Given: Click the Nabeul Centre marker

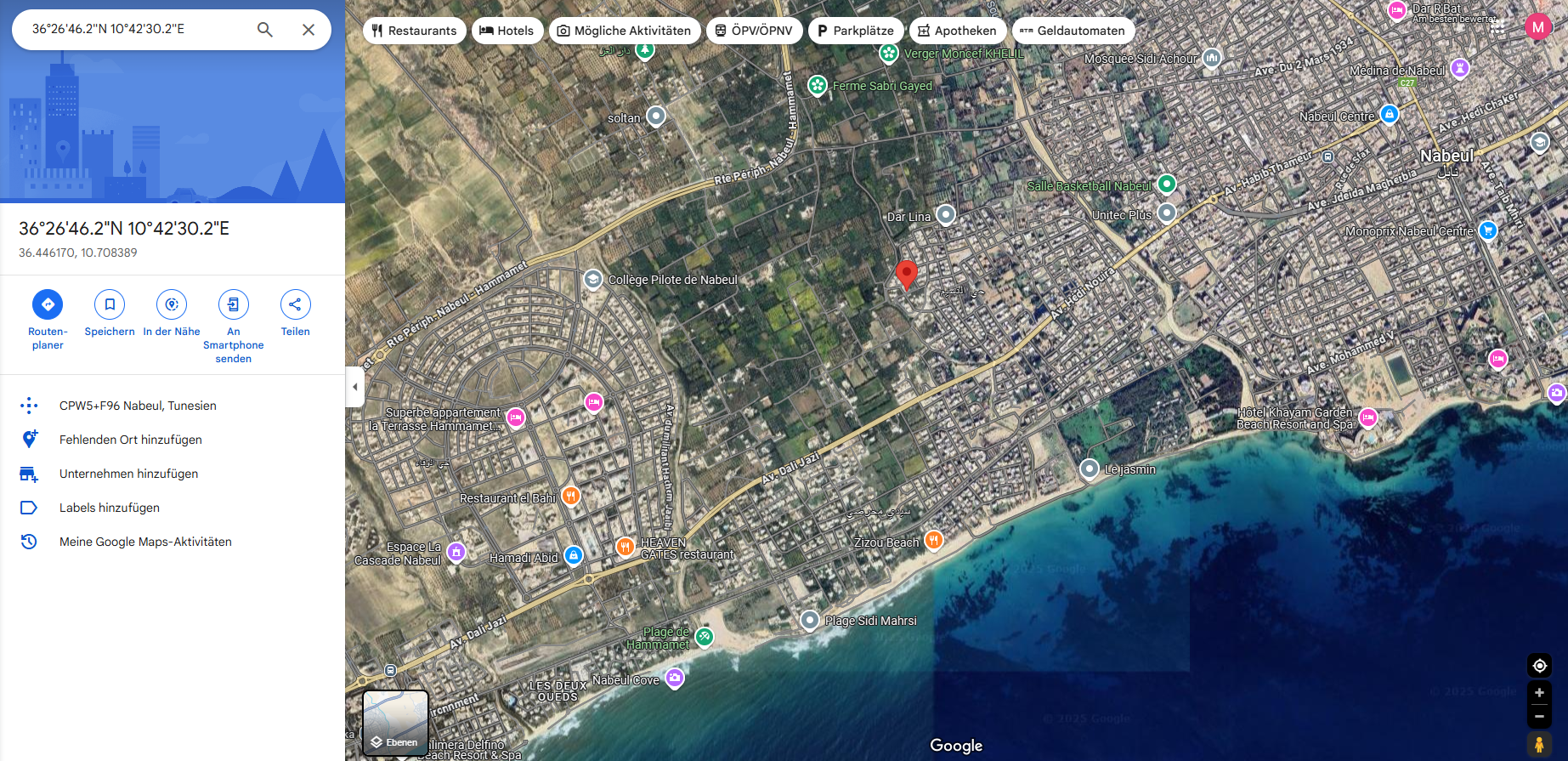Looking at the screenshot, I should (x=1390, y=114).
